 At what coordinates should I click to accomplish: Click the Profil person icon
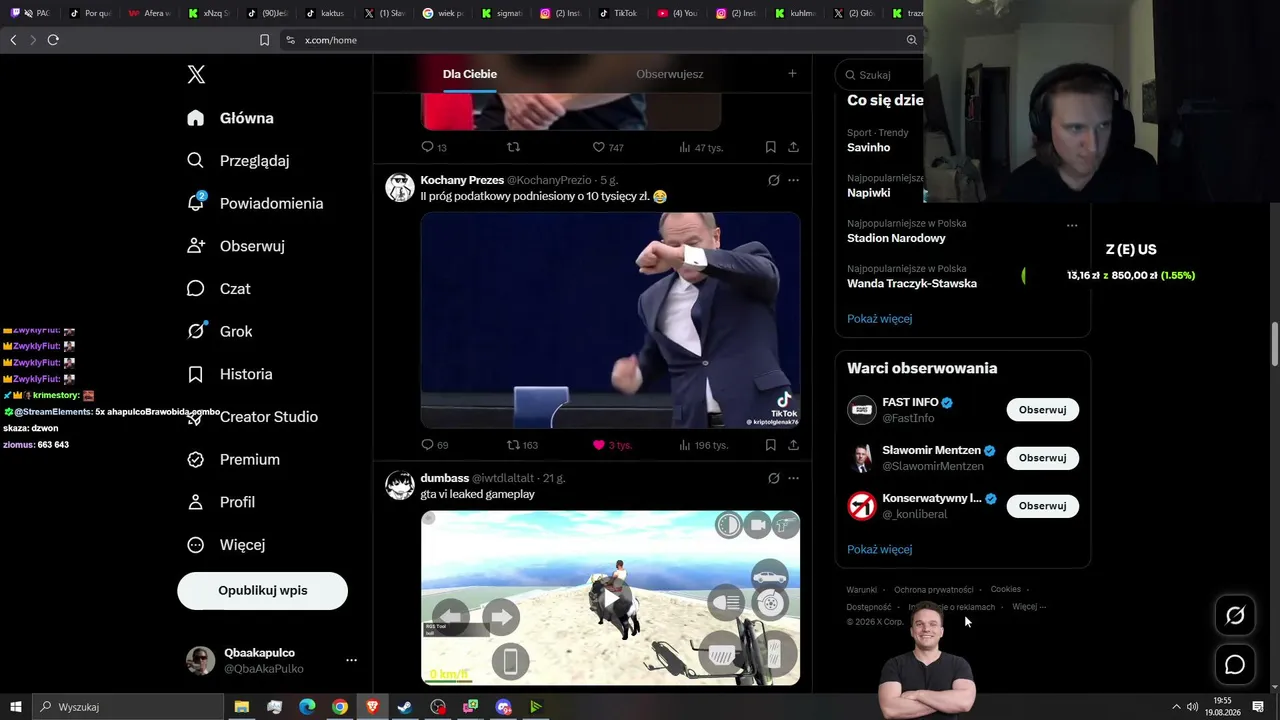[x=196, y=502]
